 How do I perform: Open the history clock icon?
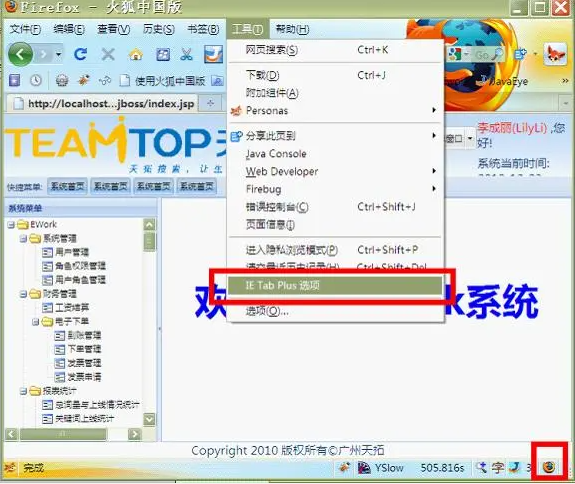pyautogui.click(x=36, y=80)
